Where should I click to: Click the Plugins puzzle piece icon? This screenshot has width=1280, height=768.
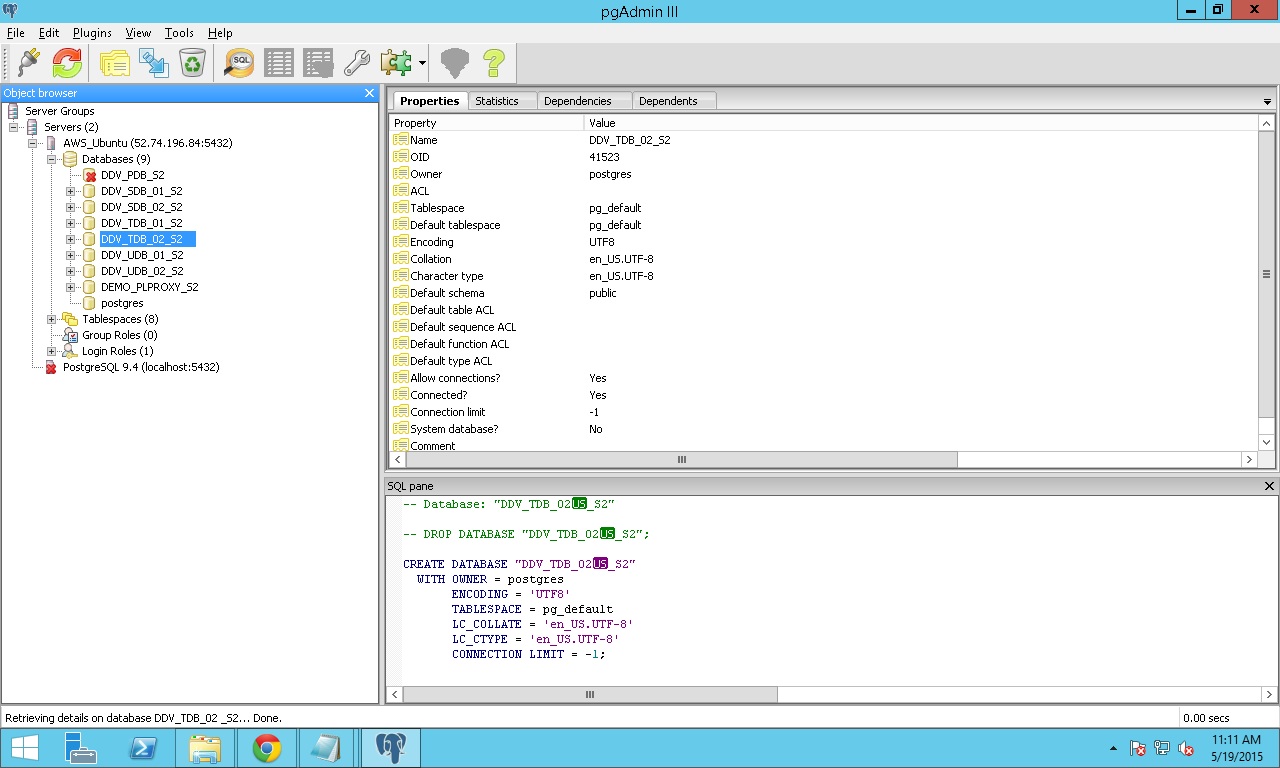pyautogui.click(x=395, y=63)
